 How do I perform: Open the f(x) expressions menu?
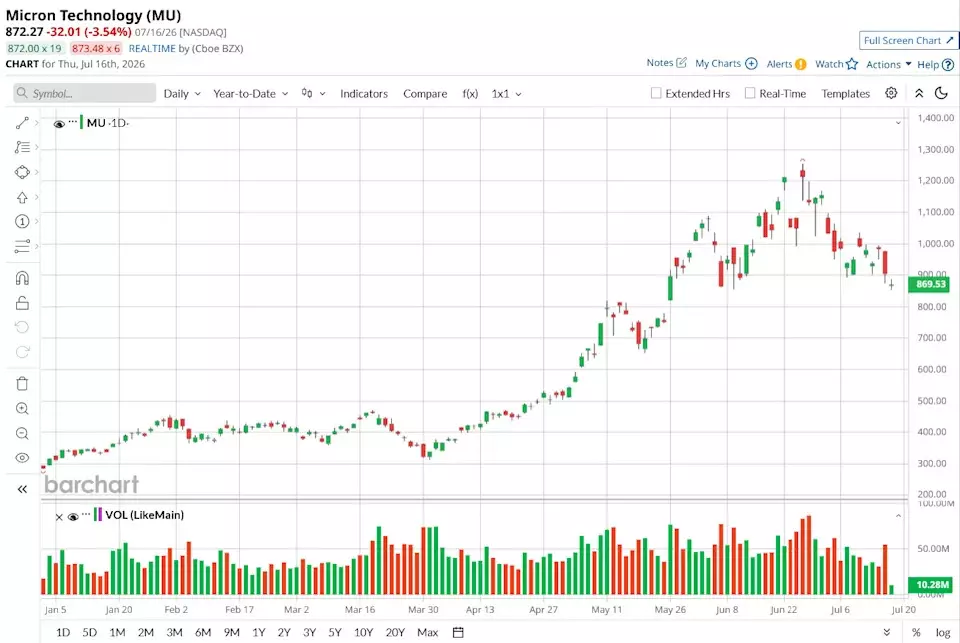tap(470, 94)
